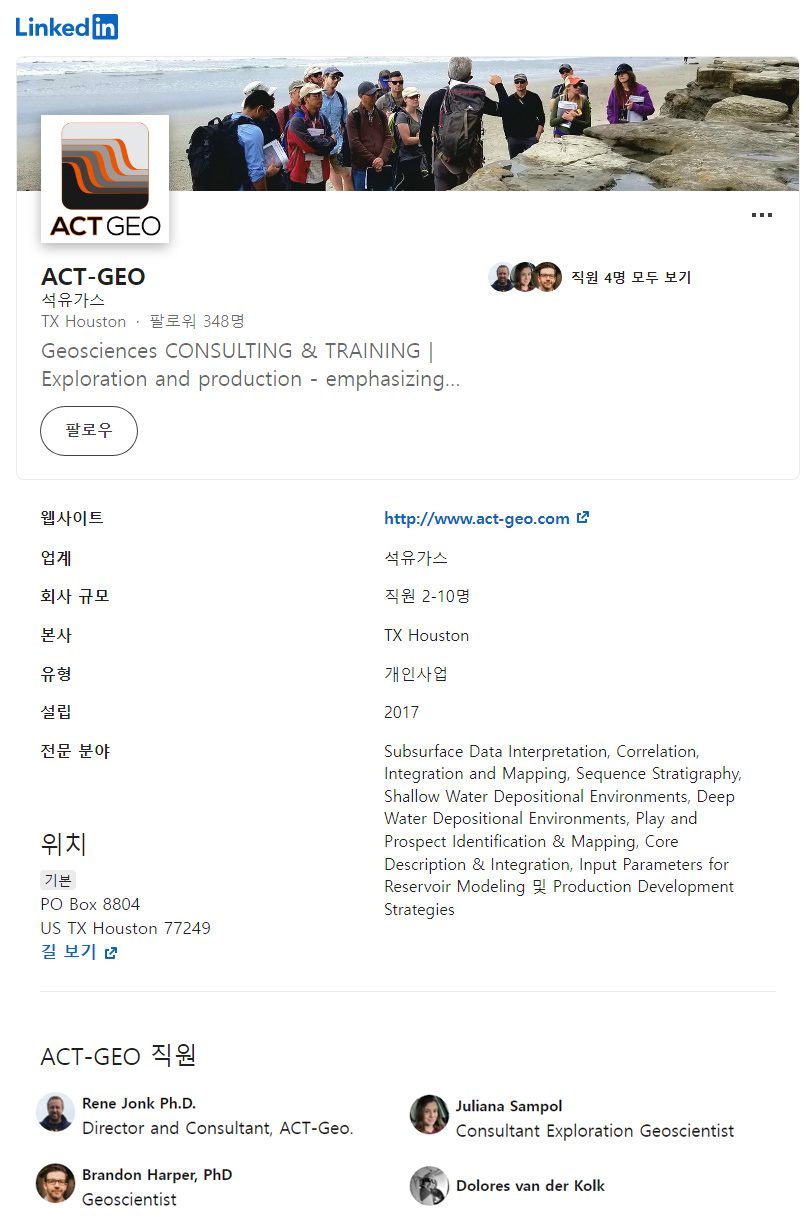This screenshot has width=805, height=1231.
Task: Click Brandon Harper's profile photo
Action: click(x=57, y=1185)
